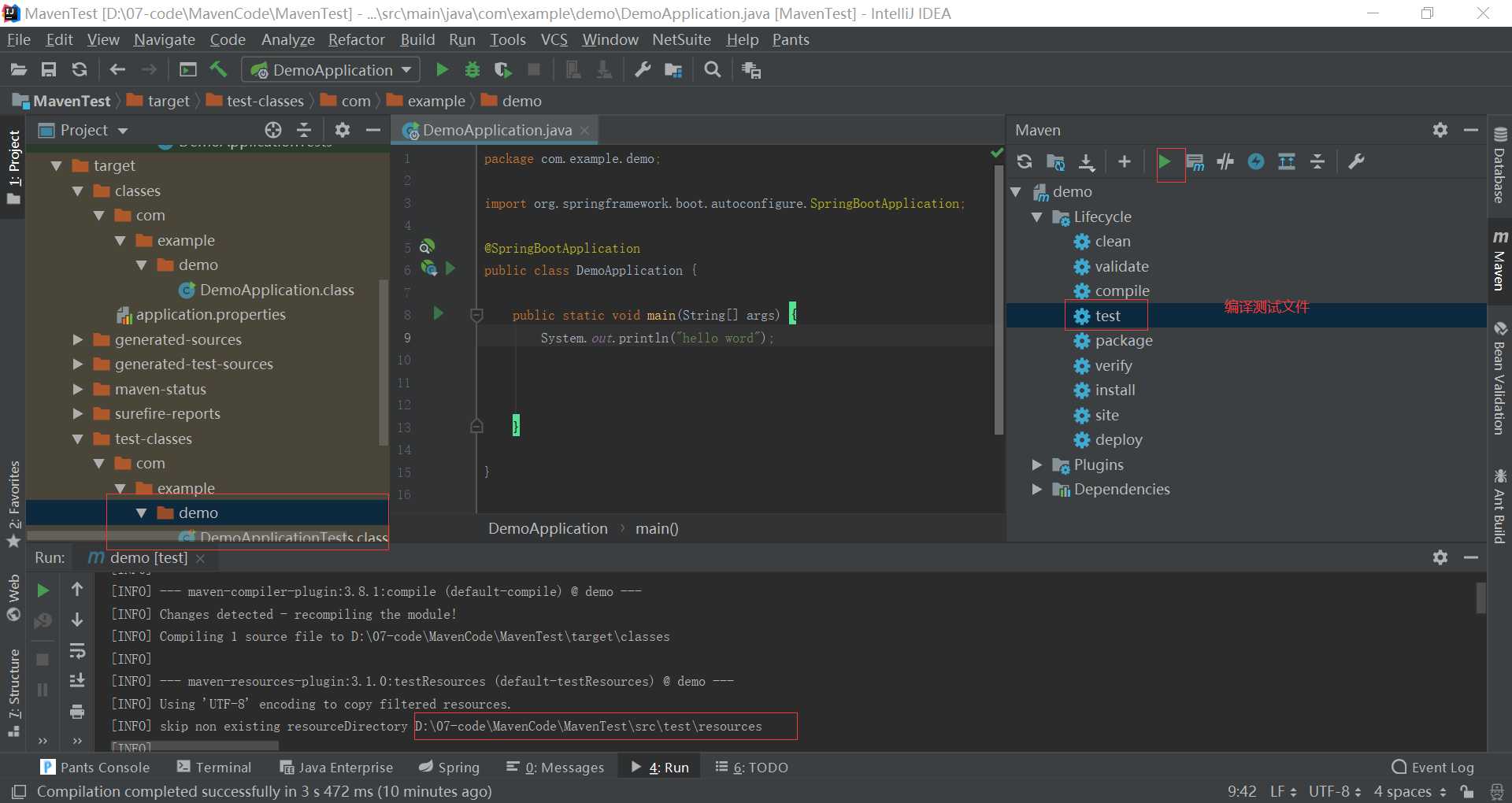The width and height of the screenshot is (1512, 803).
Task: Expand surefire-reports folder
Action: pyautogui.click(x=77, y=413)
